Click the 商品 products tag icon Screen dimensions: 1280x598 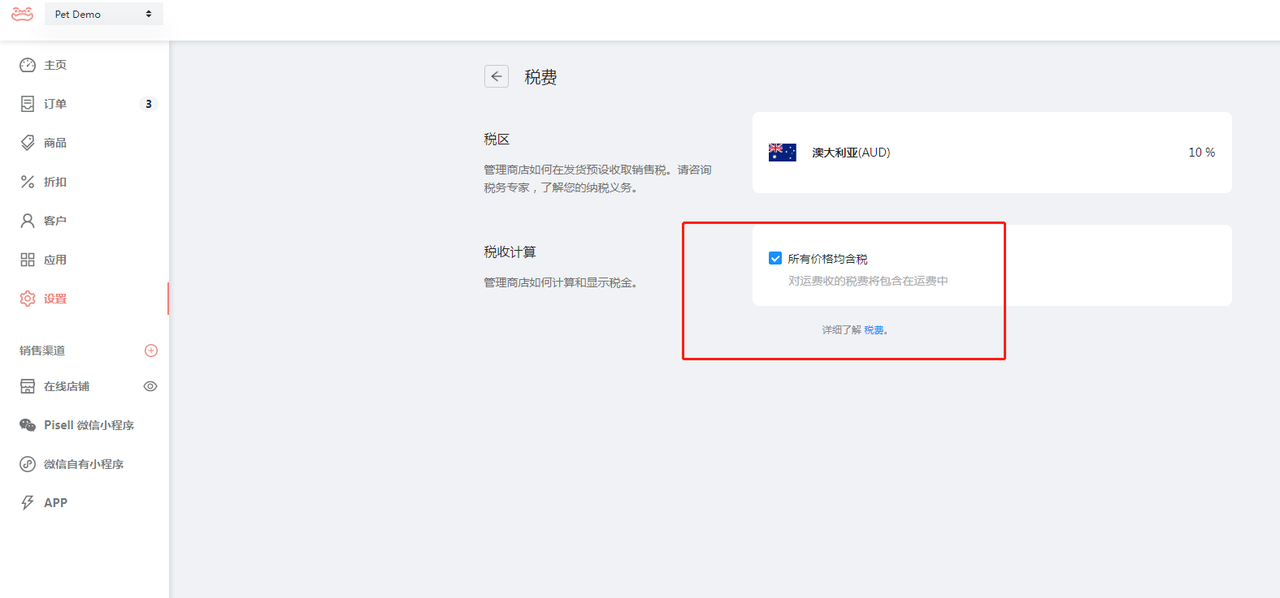coord(28,143)
